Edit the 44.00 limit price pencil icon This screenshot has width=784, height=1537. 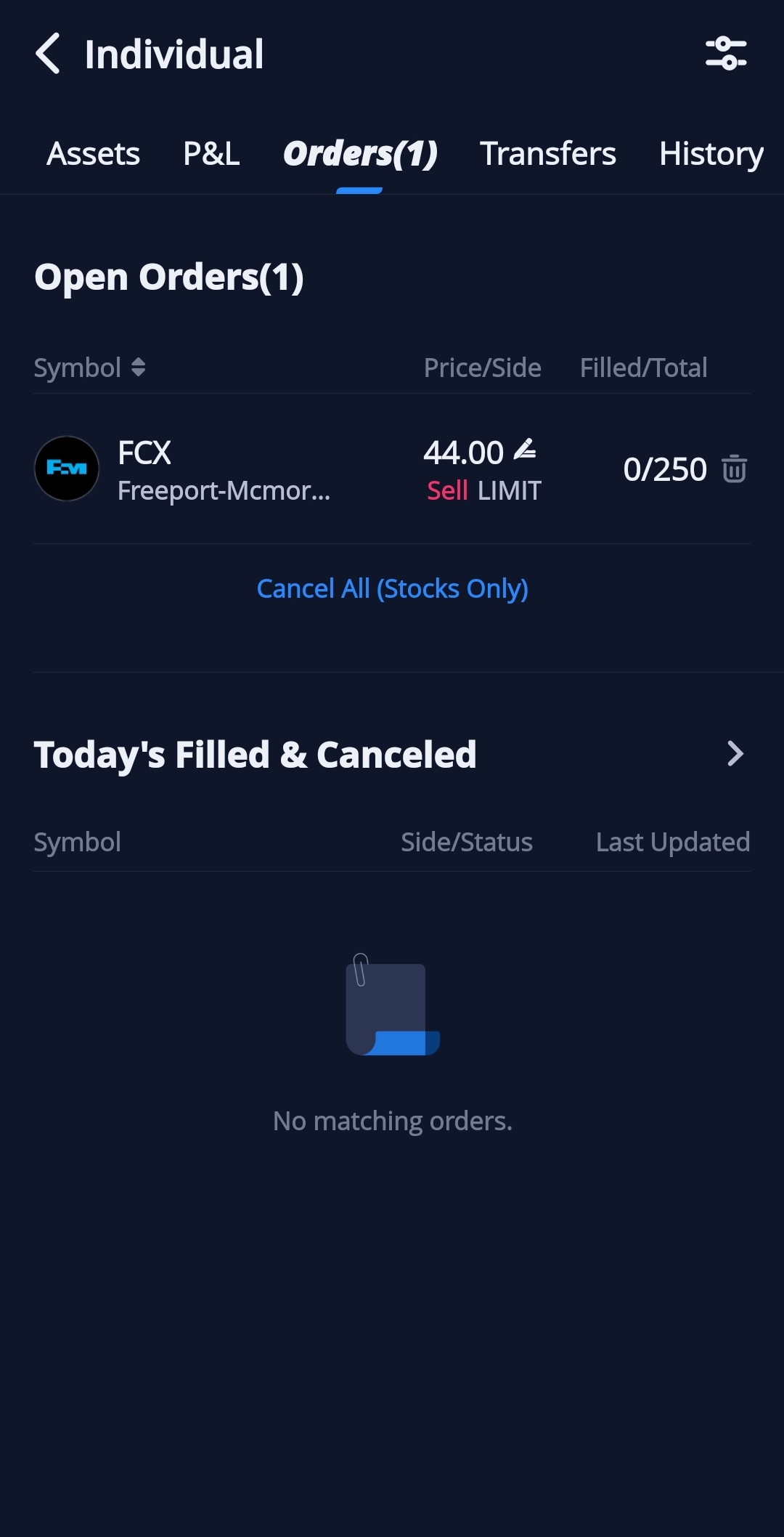pyautogui.click(x=525, y=450)
